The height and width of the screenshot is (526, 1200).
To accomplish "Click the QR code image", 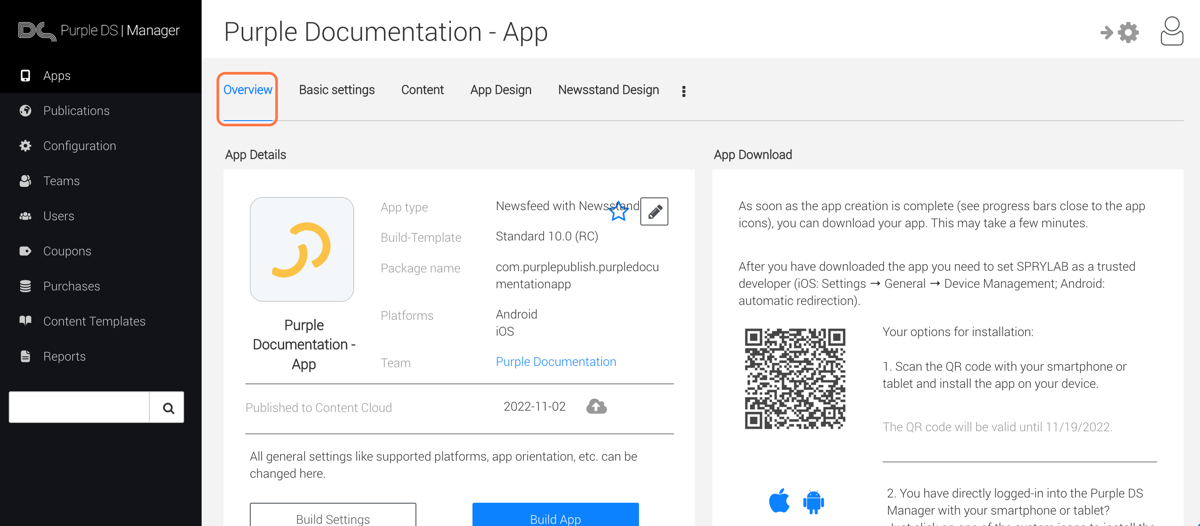I will [795, 379].
